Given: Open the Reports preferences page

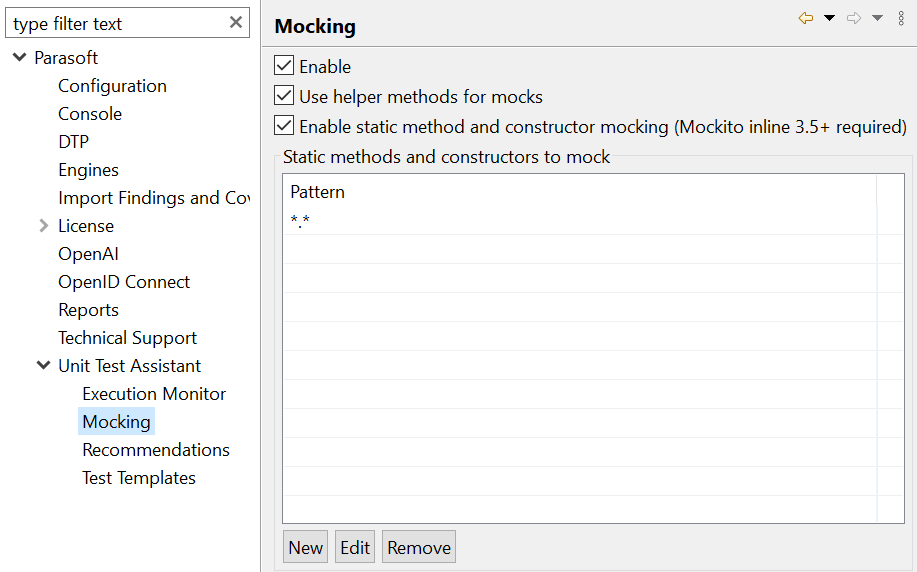Looking at the screenshot, I should [x=88, y=310].
